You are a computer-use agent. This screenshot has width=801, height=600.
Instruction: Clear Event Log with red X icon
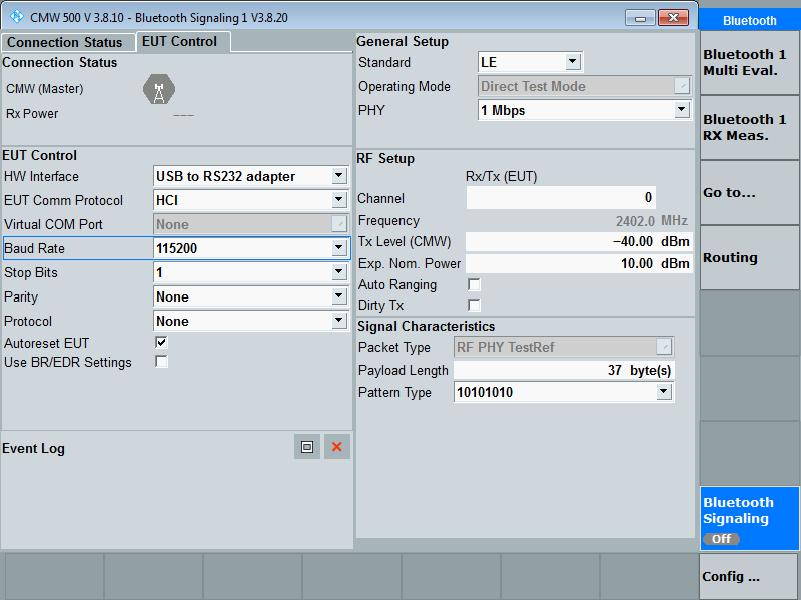tap(337, 447)
